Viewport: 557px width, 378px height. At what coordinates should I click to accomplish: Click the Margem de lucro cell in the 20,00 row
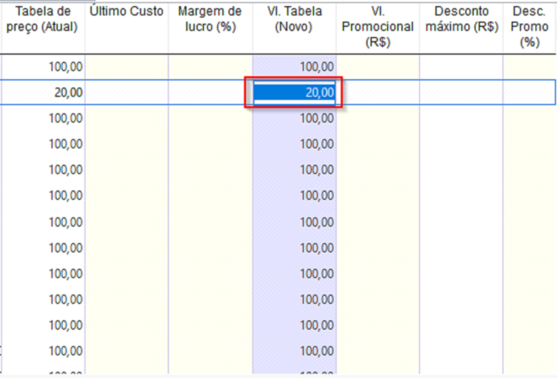click(210, 92)
